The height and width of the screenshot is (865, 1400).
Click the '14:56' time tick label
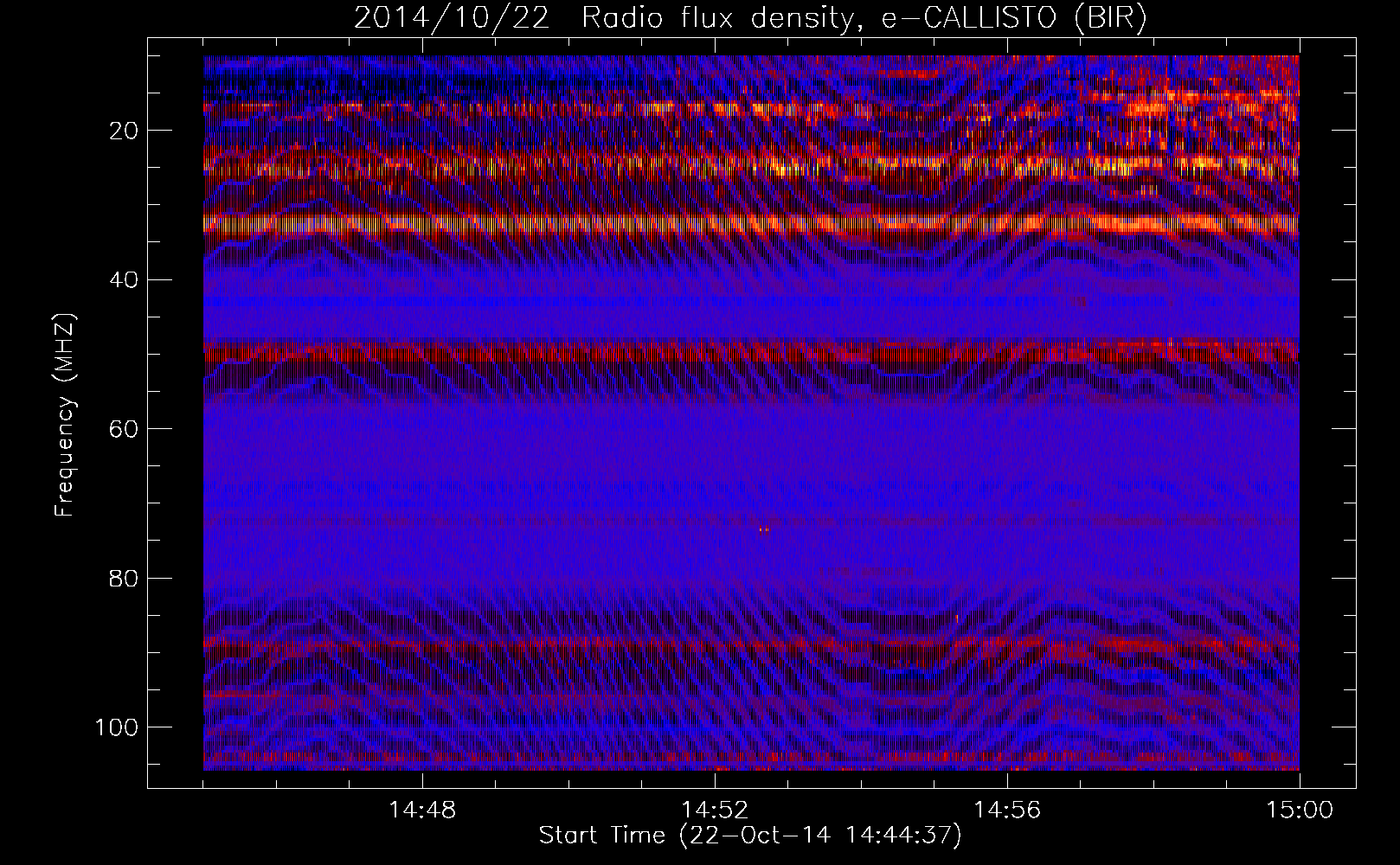[1007, 811]
